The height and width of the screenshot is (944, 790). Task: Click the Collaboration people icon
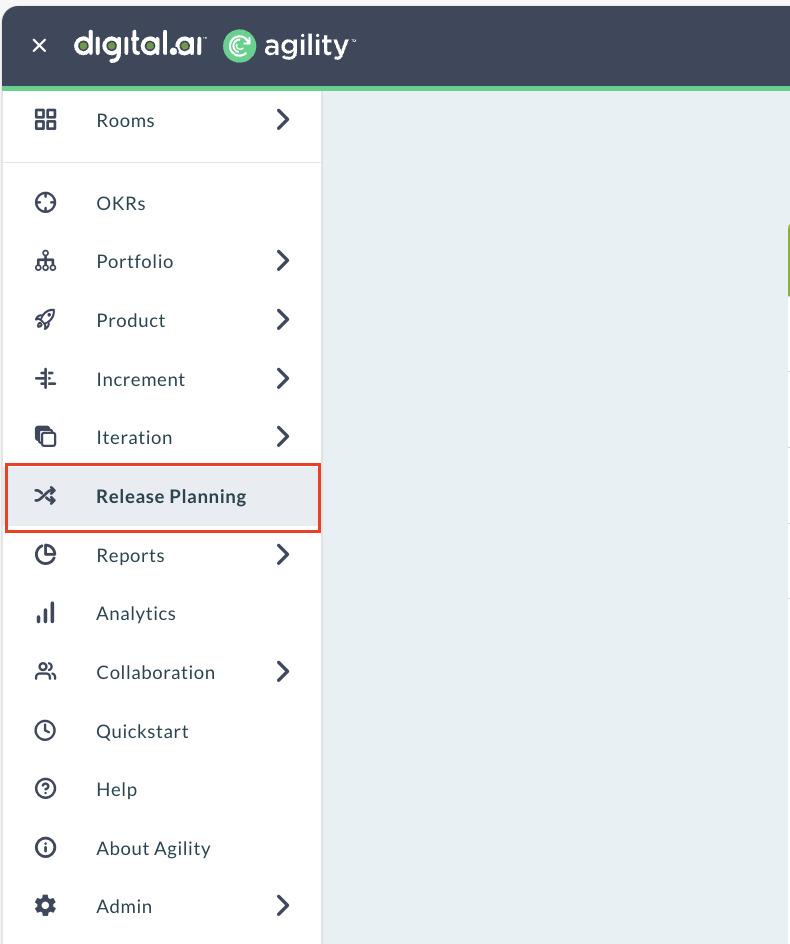pos(45,671)
